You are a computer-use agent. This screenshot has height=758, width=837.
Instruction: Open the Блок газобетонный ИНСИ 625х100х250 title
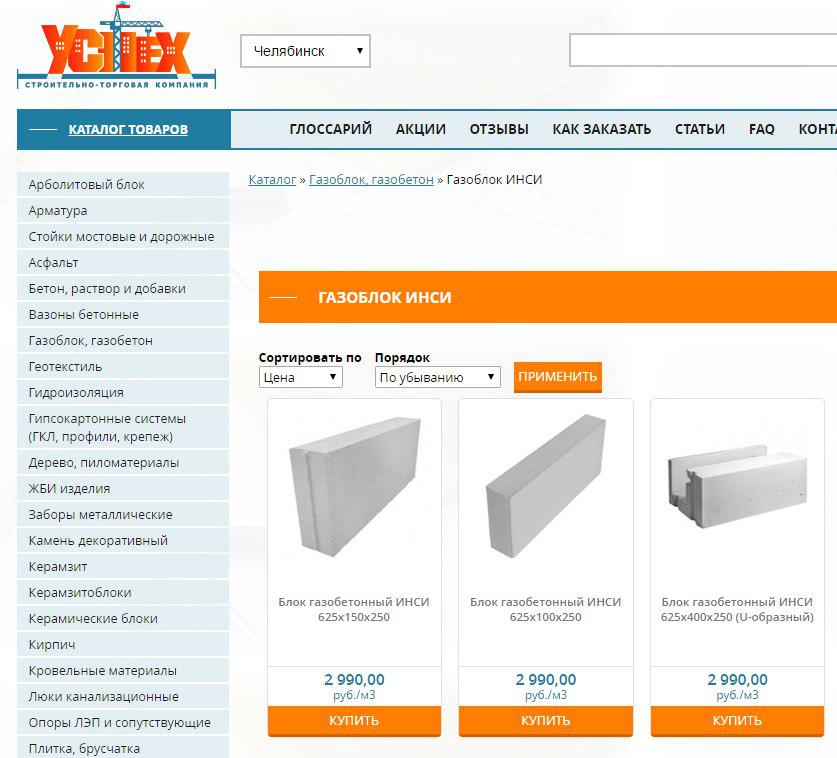(x=546, y=610)
